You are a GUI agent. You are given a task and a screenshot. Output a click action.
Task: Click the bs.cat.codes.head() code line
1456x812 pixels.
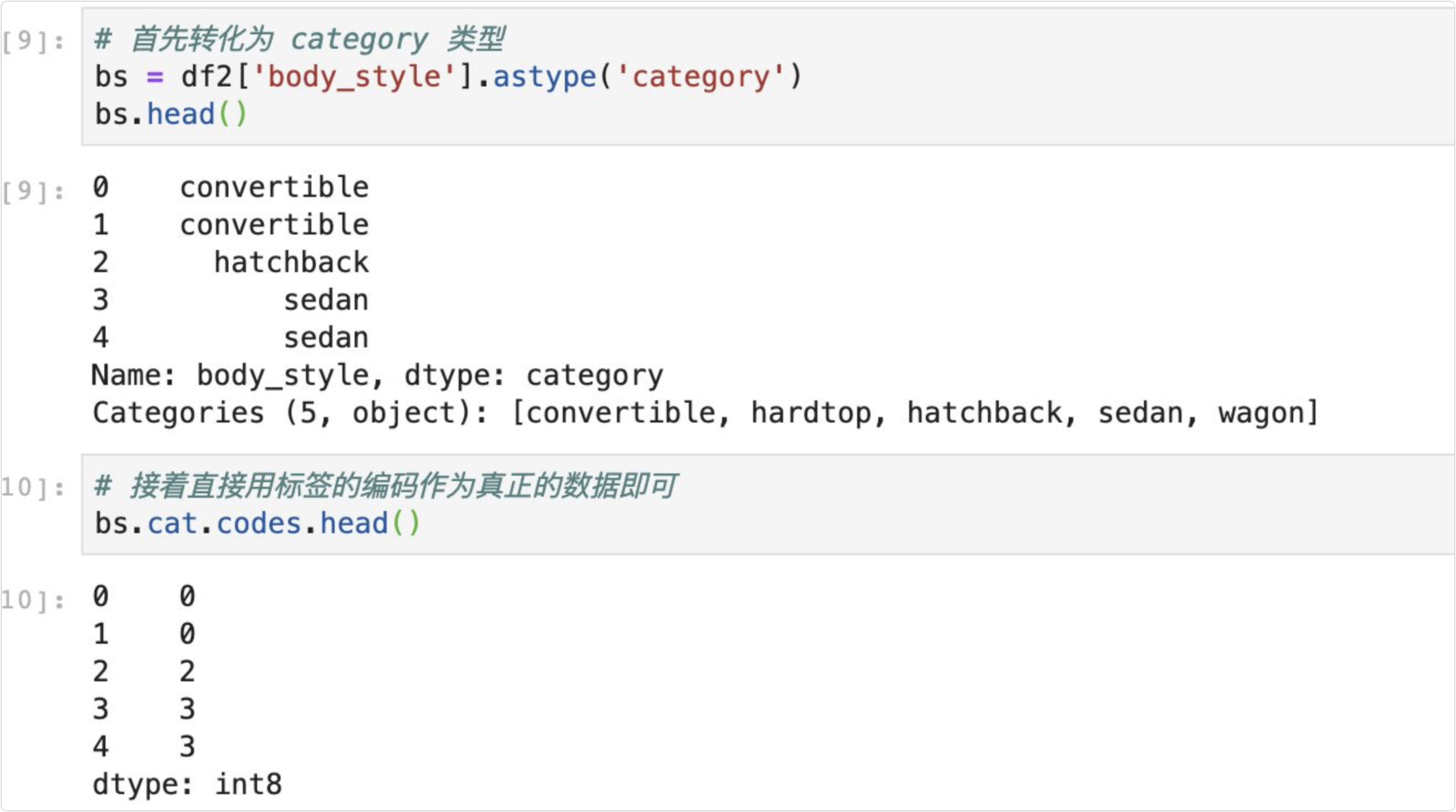click(x=257, y=523)
